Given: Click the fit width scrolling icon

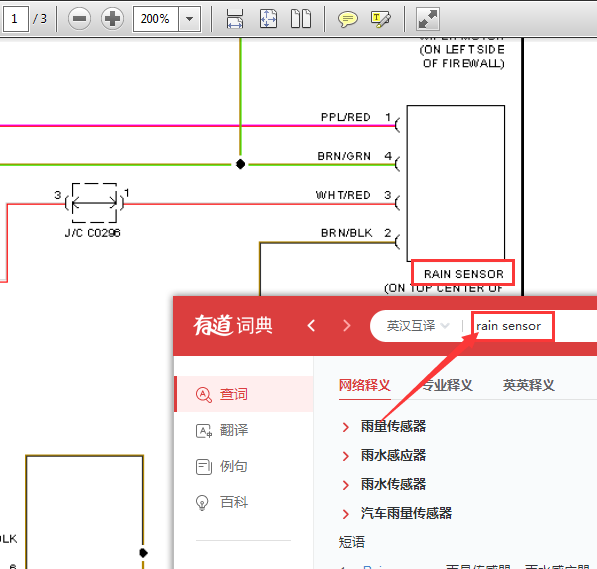Looking at the screenshot, I should coord(235,19).
